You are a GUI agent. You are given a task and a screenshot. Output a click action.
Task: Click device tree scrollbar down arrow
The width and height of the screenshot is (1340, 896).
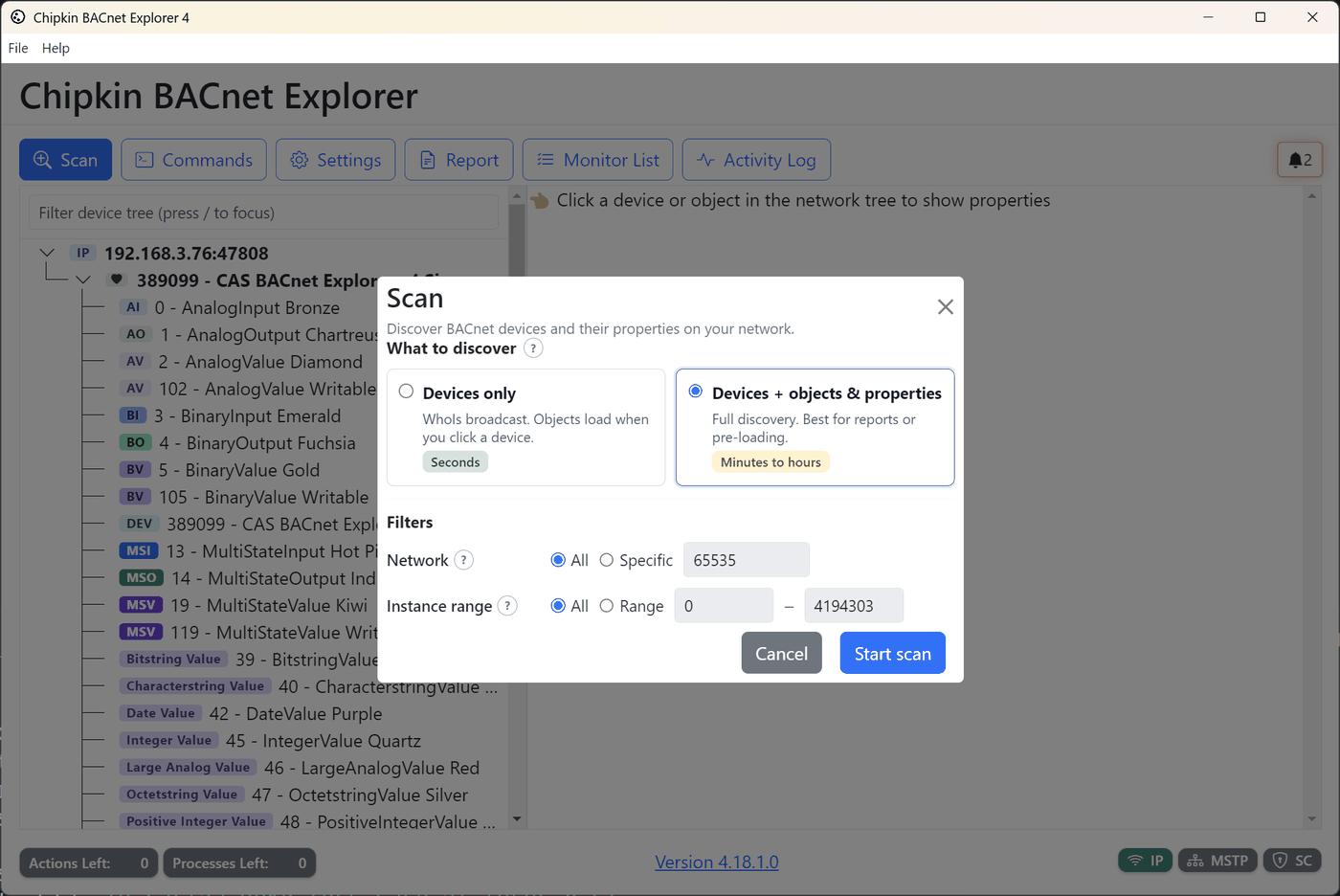[x=517, y=819]
